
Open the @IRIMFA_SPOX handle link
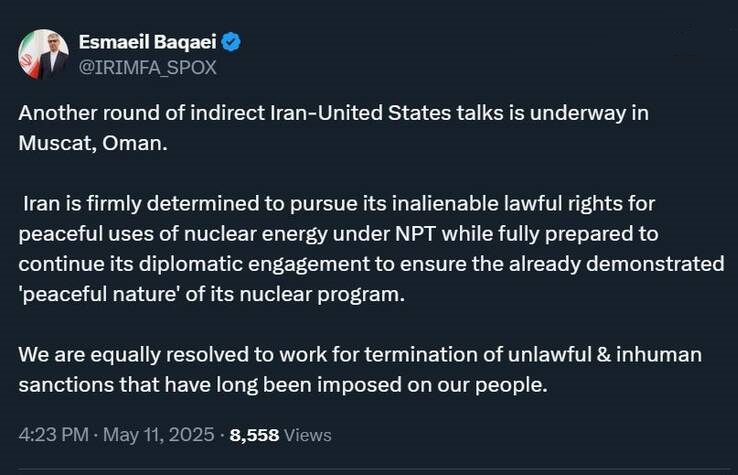click(x=147, y=68)
